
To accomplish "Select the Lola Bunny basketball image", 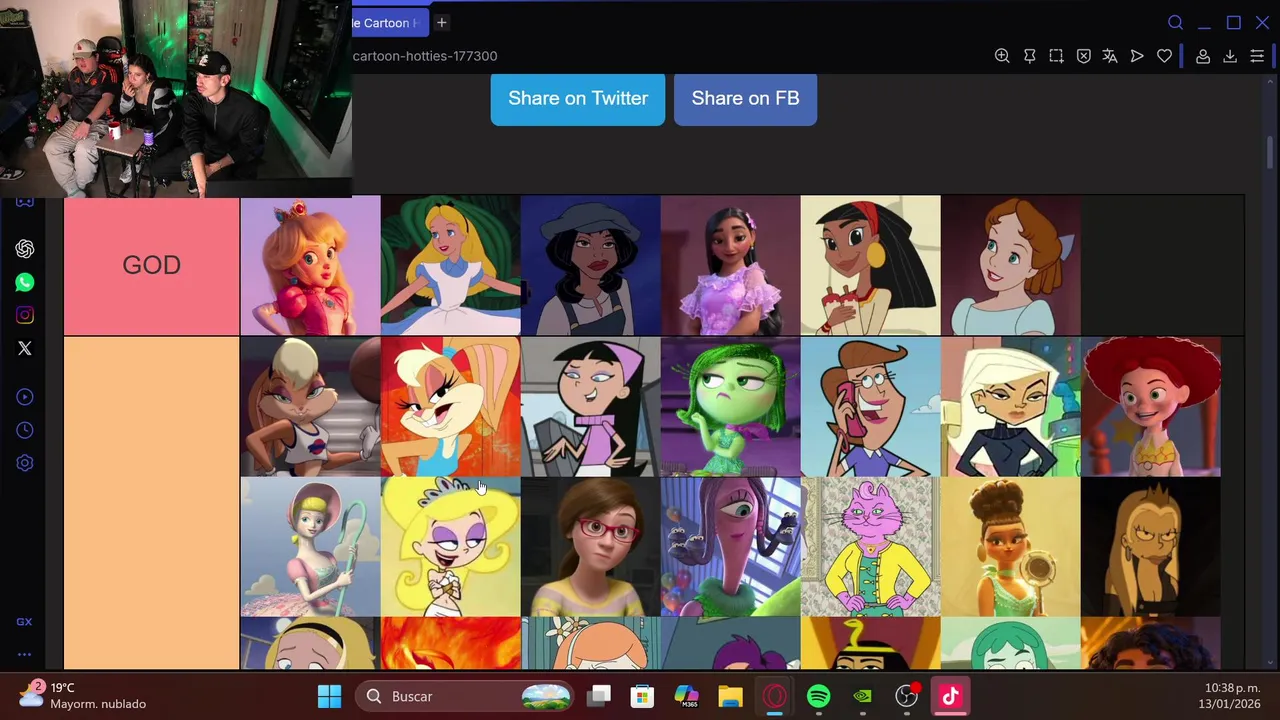I will [310, 406].
